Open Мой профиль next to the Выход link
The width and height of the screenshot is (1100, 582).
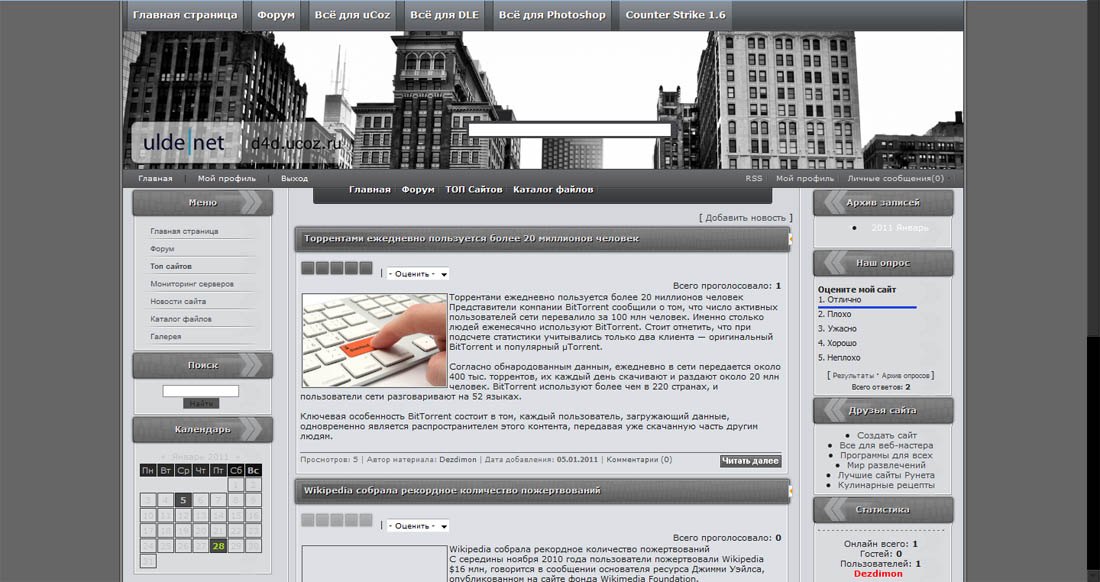click(x=227, y=178)
